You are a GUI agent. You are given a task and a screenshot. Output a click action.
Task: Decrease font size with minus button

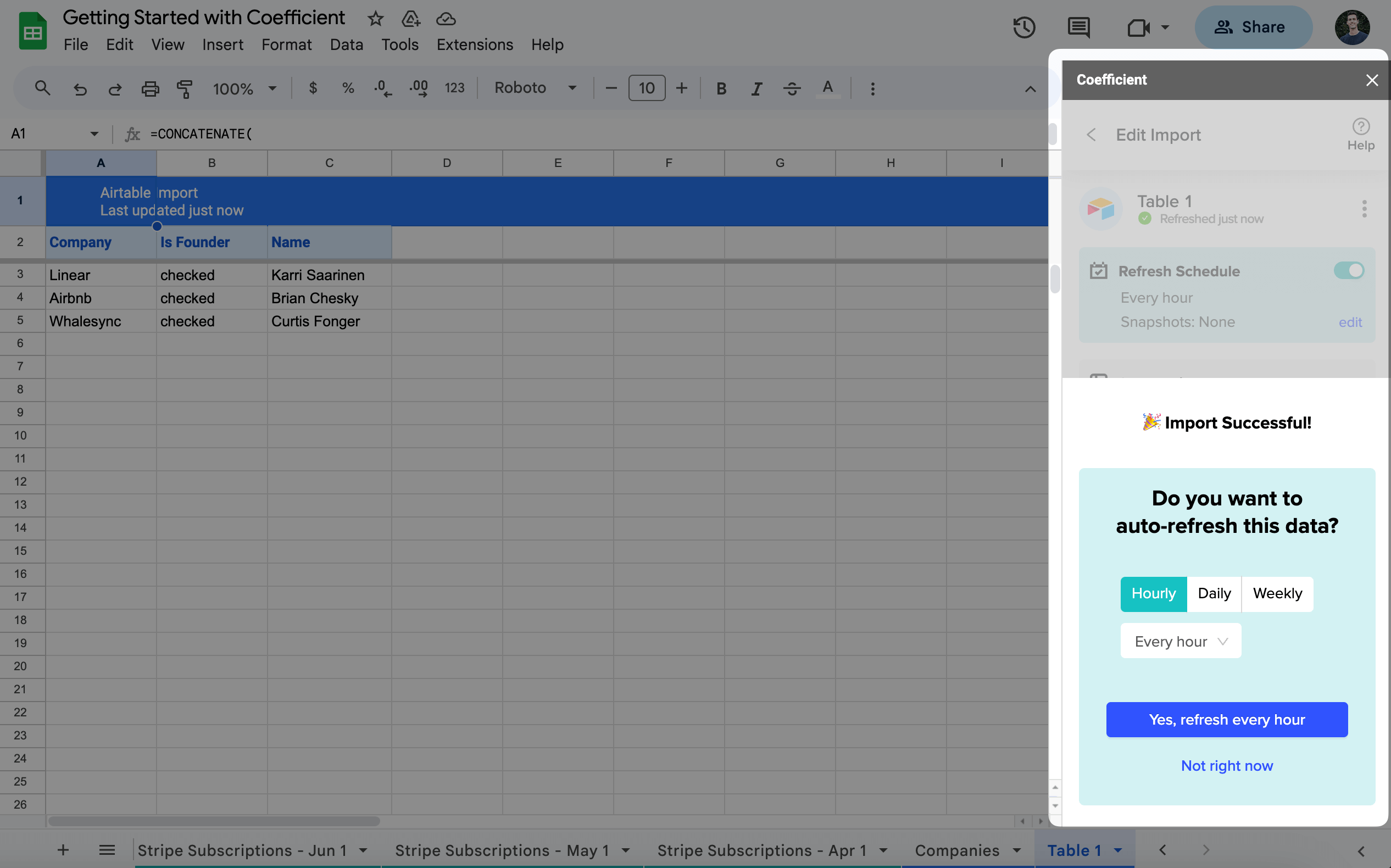(x=611, y=88)
